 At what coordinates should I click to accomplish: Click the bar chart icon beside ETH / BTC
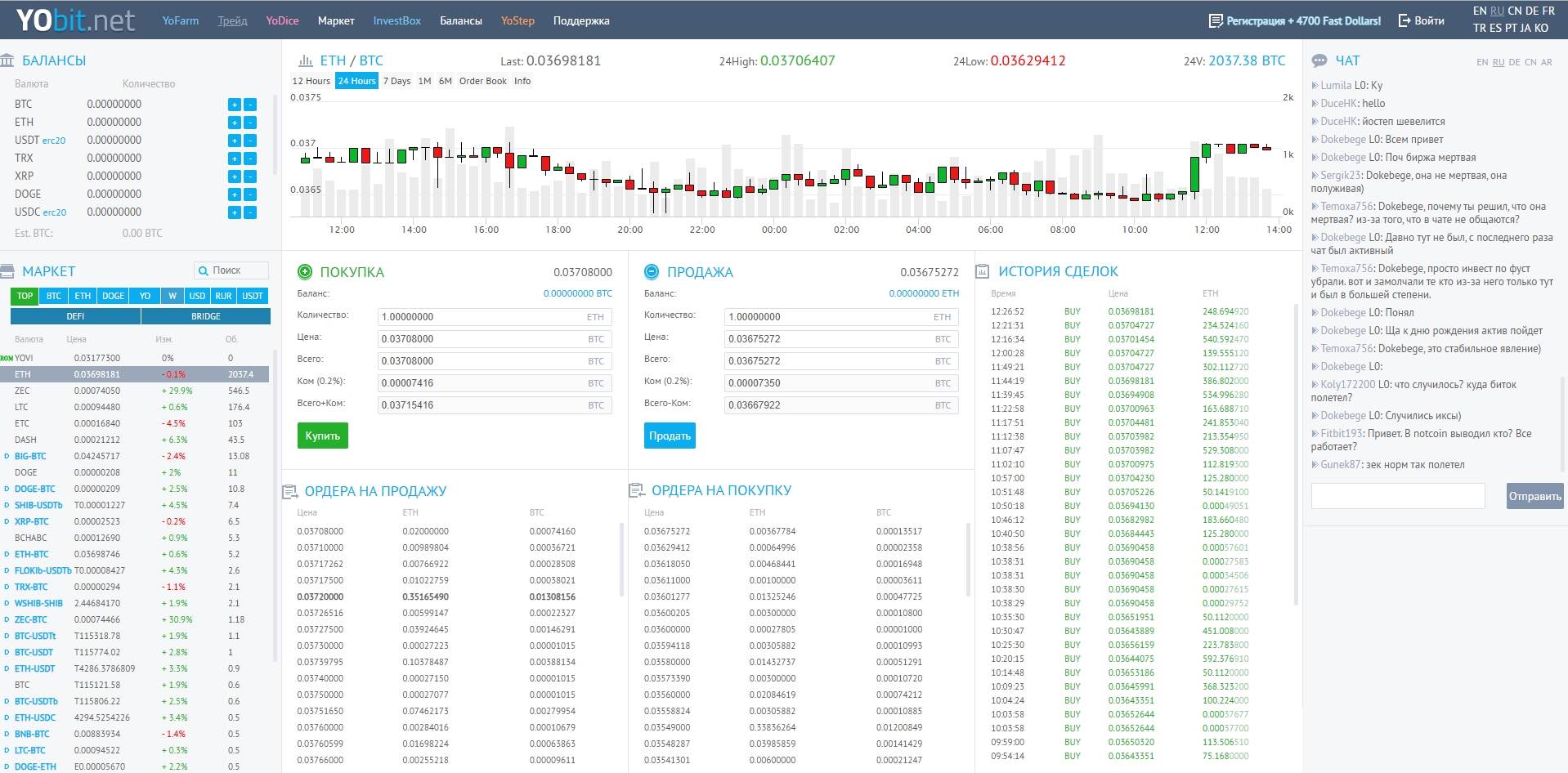click(x=306, y=60)
